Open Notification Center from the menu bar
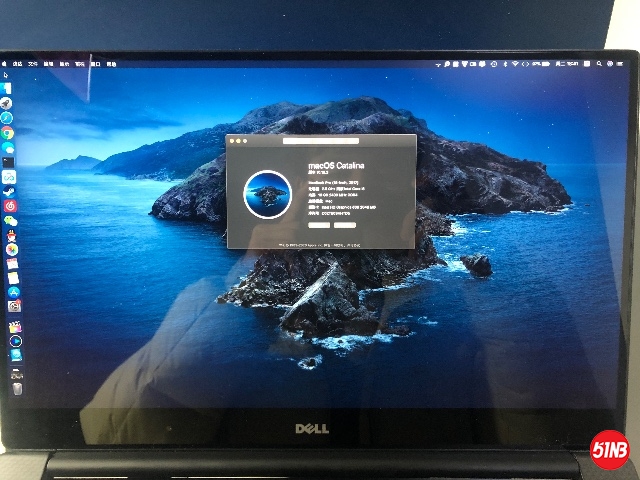640x480 pixels. click(x=618, y=64)
